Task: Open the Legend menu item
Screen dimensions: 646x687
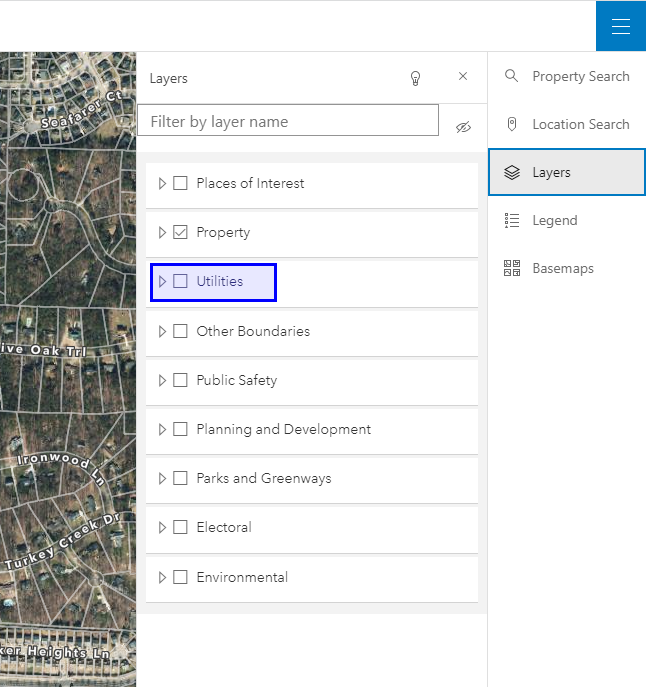Action: click(x=567, y=220)
